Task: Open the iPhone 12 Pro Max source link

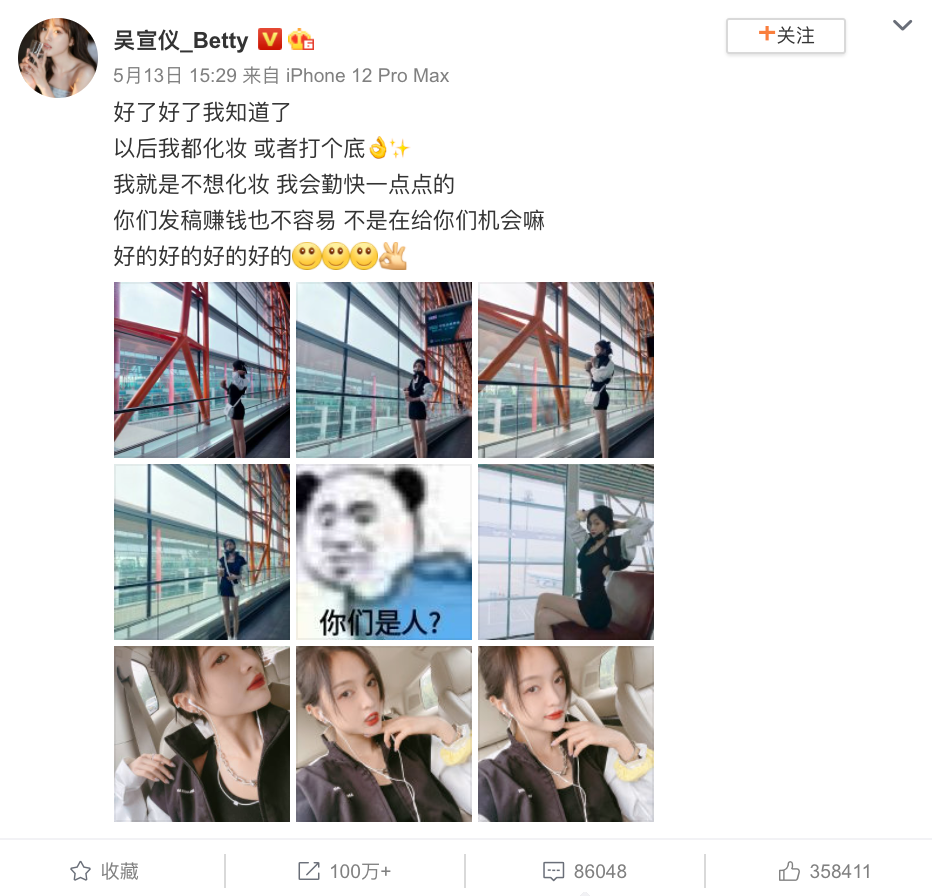Action: 367,76
